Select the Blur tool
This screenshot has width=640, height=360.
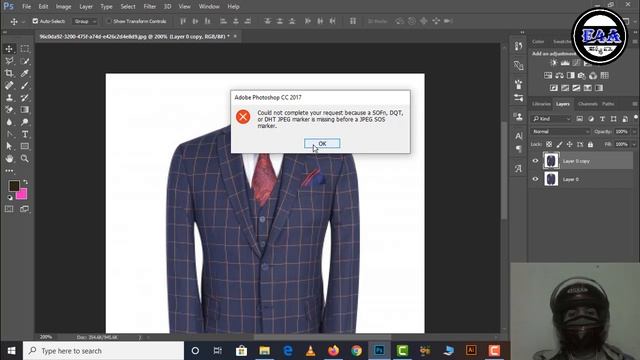point(9,122)
